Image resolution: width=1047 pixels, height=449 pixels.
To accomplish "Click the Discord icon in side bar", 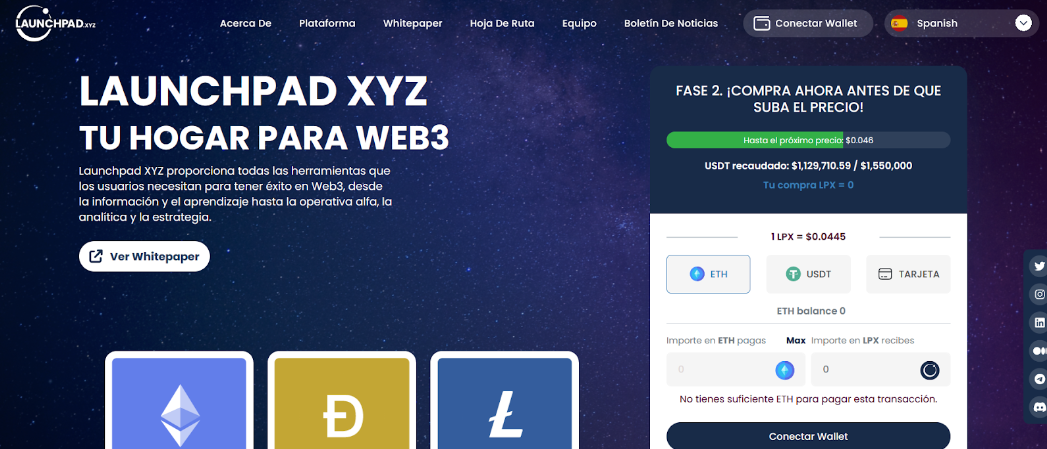I will pyautogui.click(x=1039, y=406).
